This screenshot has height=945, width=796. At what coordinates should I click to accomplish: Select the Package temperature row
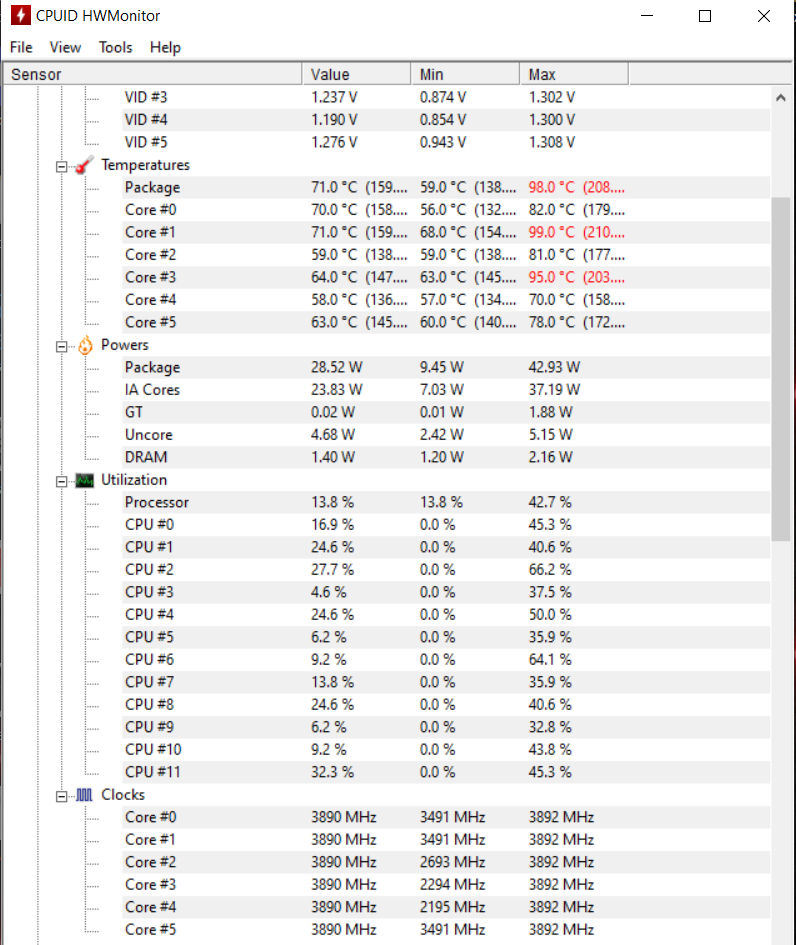point(152,187)
